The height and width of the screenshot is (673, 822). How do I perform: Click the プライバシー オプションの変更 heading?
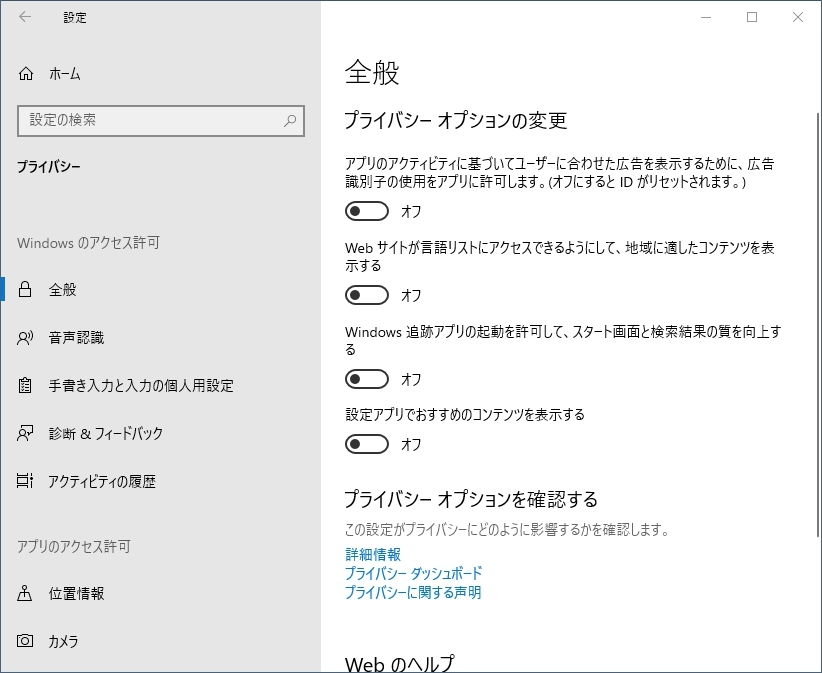(x=456, y=120)
